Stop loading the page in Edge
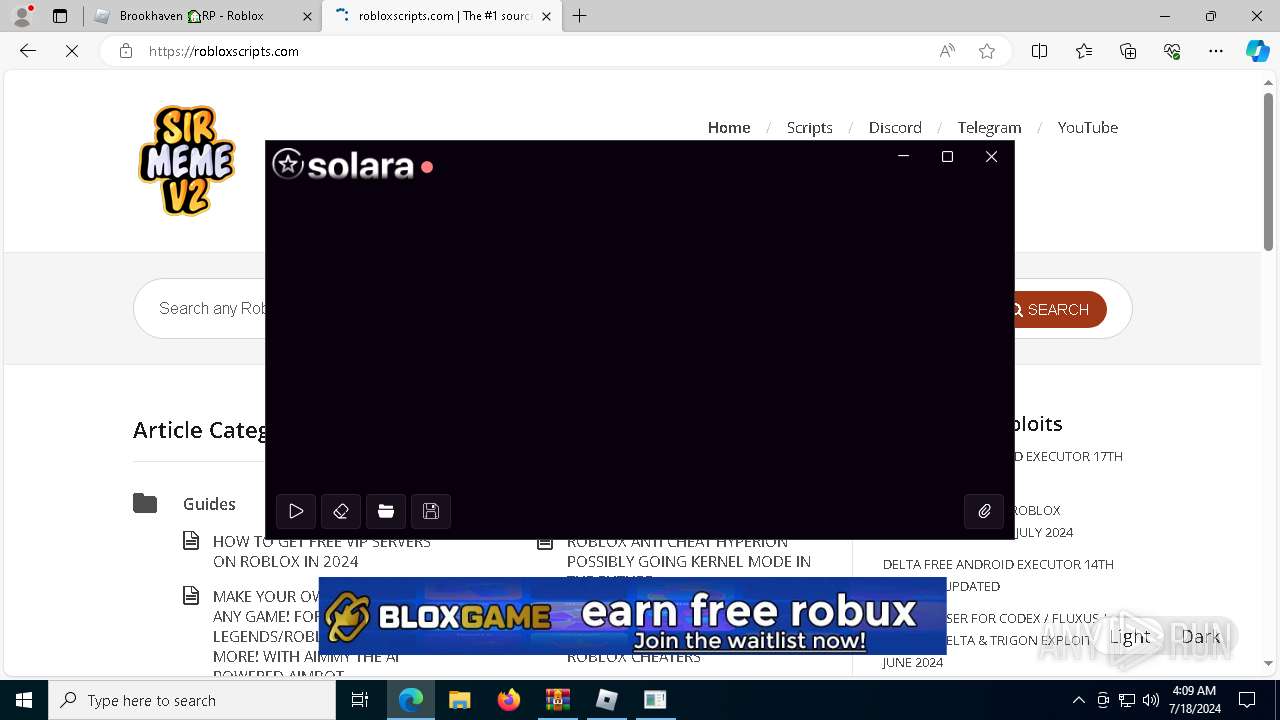This screenshot has width=1280, height=720. tap(72, 51)
